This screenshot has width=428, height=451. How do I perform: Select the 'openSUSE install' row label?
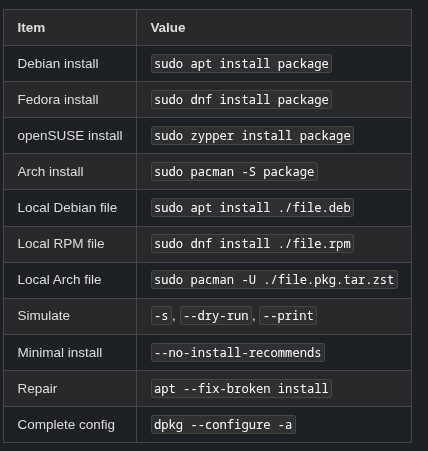[x=70, y=136]
